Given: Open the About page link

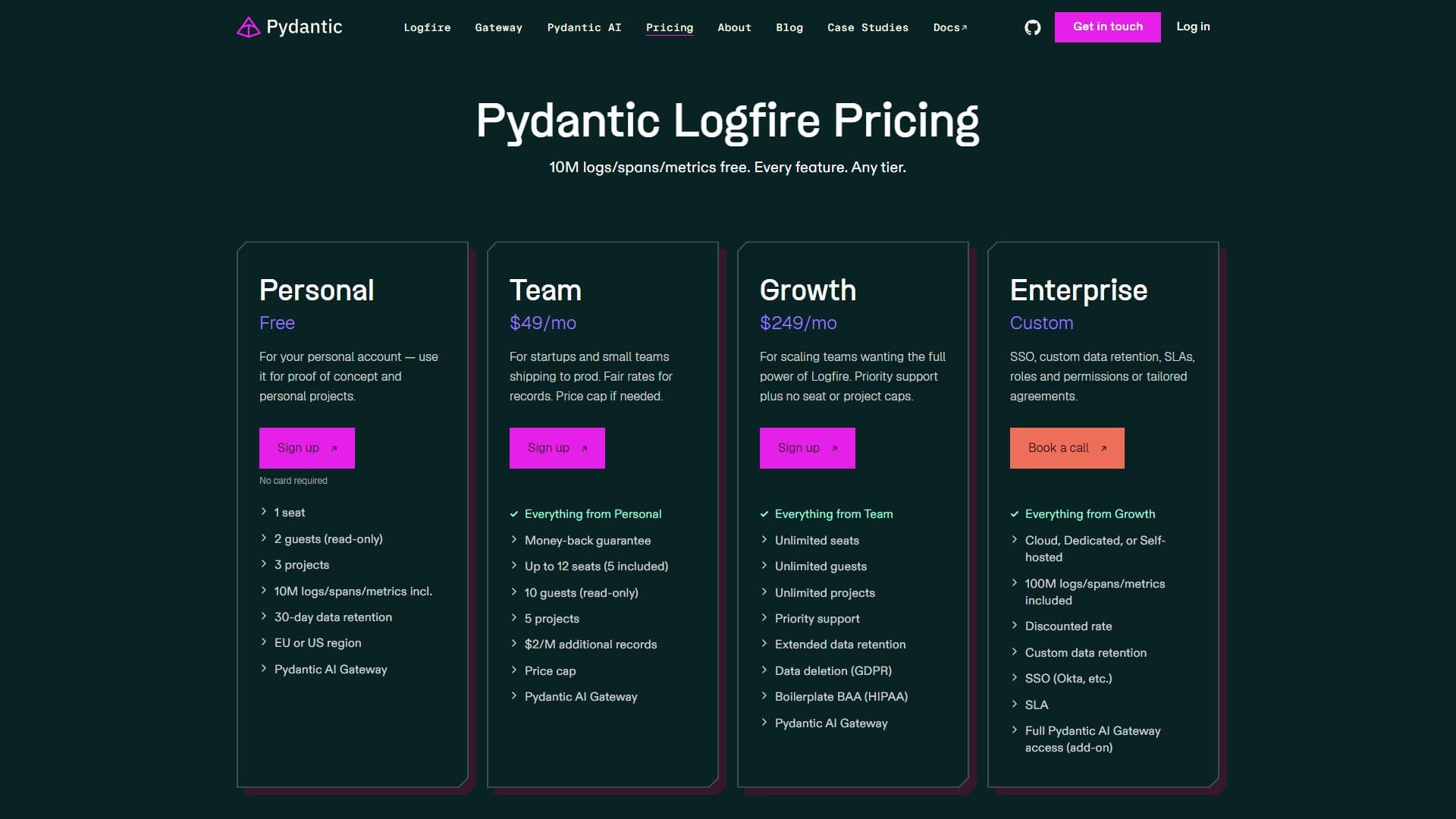Looking at the screenshot, I should point(734,27).
